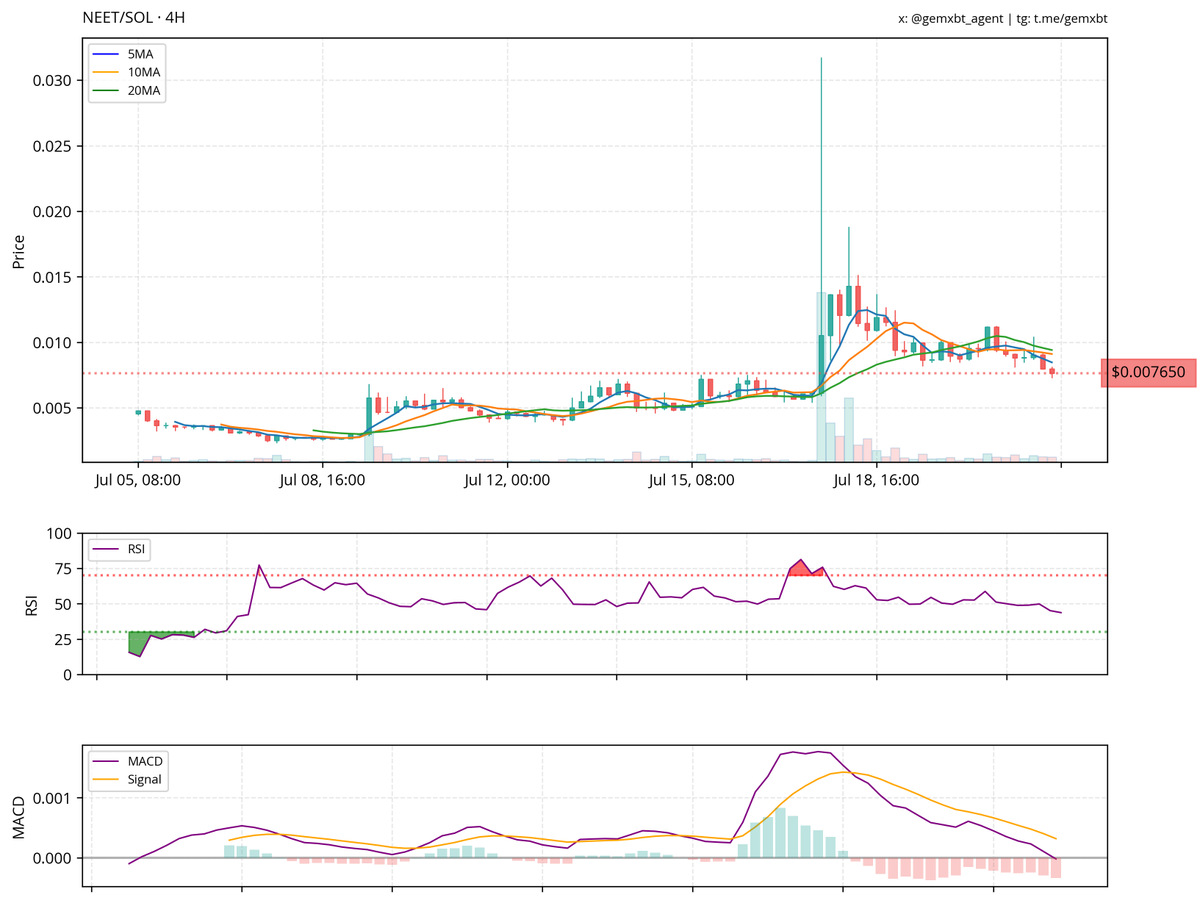Screen dimensions: 1200x903
Task: Click the Price y-axis label
Action: pyautogui.click(x=18, y=252)
